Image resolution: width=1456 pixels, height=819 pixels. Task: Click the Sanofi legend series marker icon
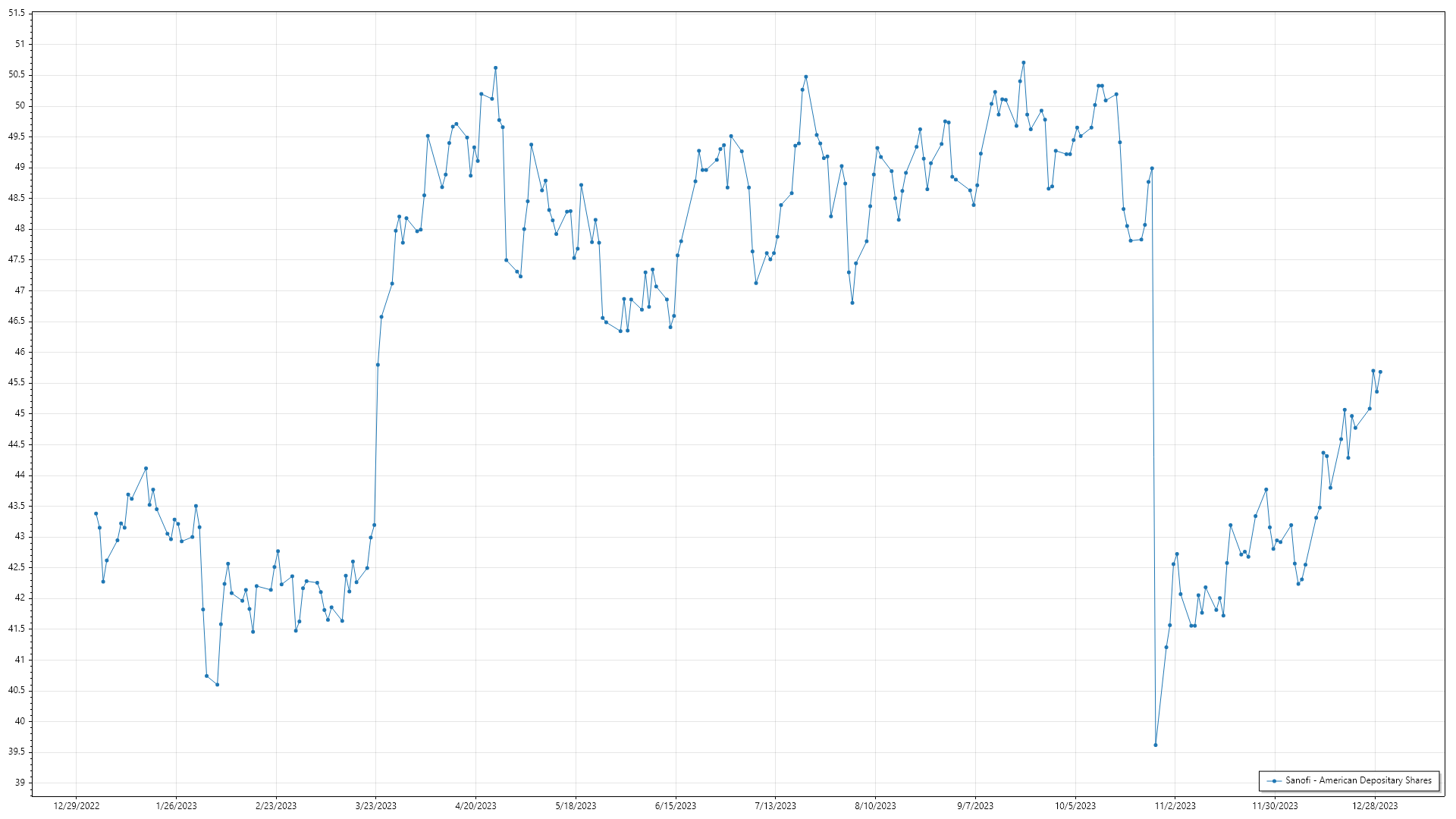(x=1275, y=780)
